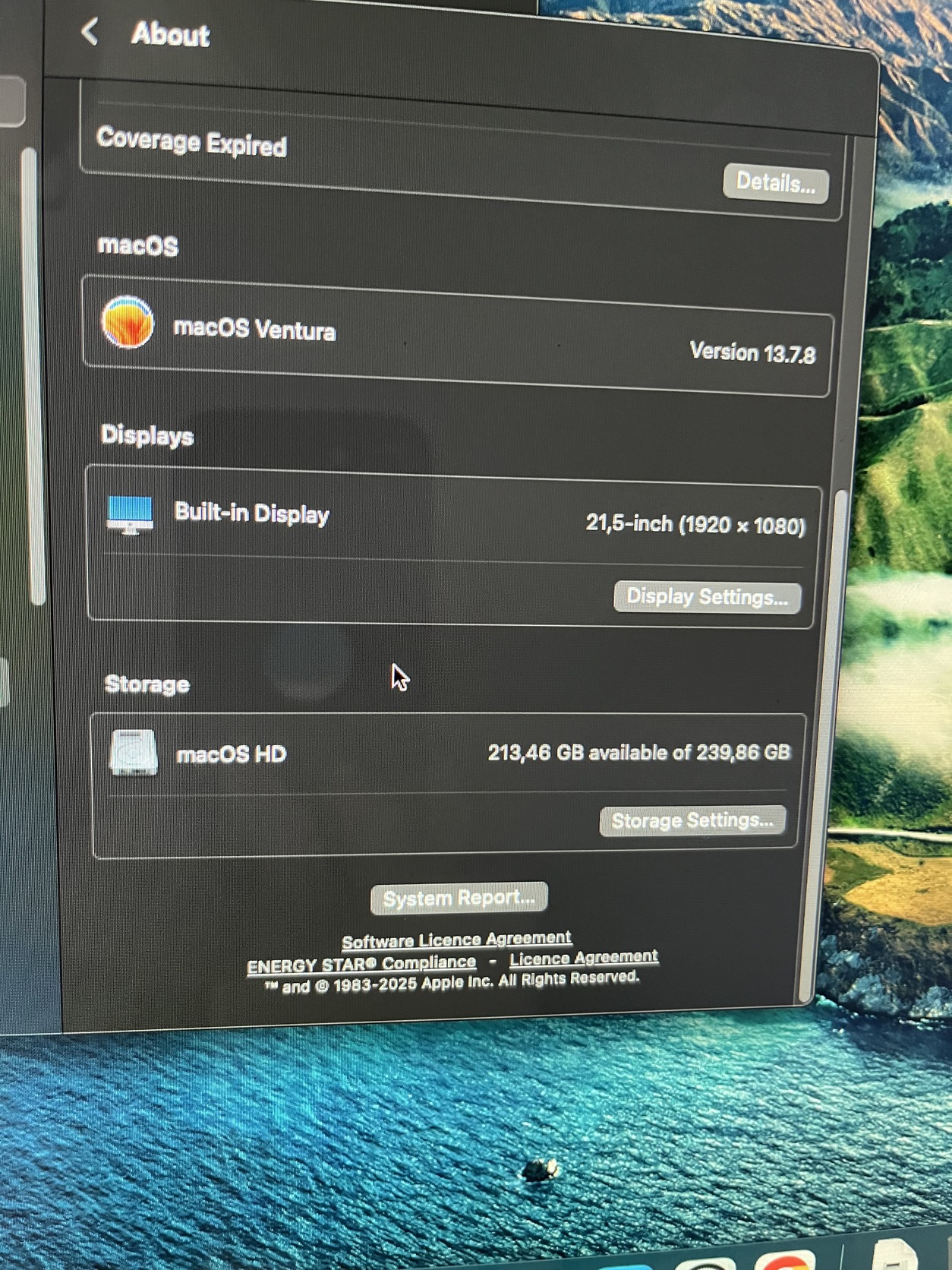Go back using the chevron beside About
This screenshot has width=952, height=1270.
point(90,31)
